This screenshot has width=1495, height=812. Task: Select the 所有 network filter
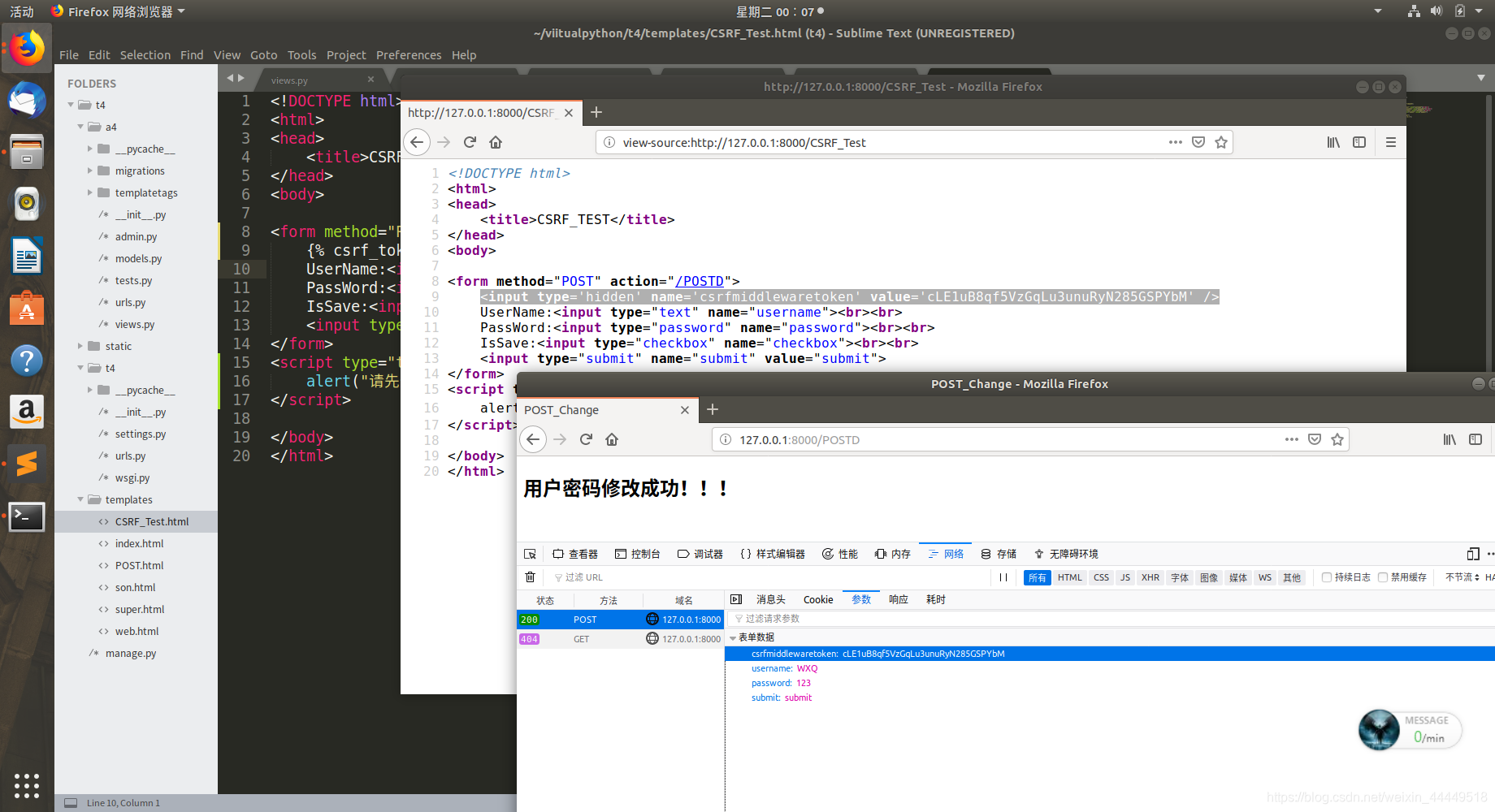[x=1038, y=577]
